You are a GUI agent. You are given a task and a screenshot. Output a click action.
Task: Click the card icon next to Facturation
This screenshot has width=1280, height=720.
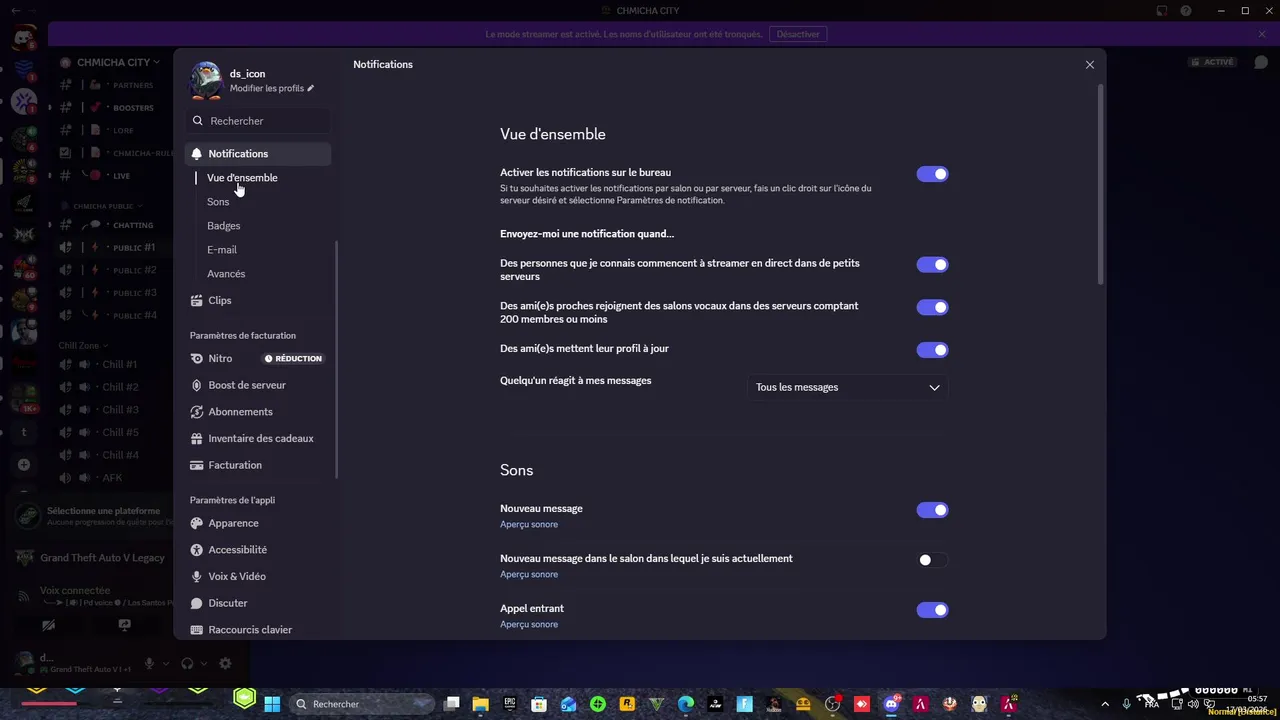point(197,465)
